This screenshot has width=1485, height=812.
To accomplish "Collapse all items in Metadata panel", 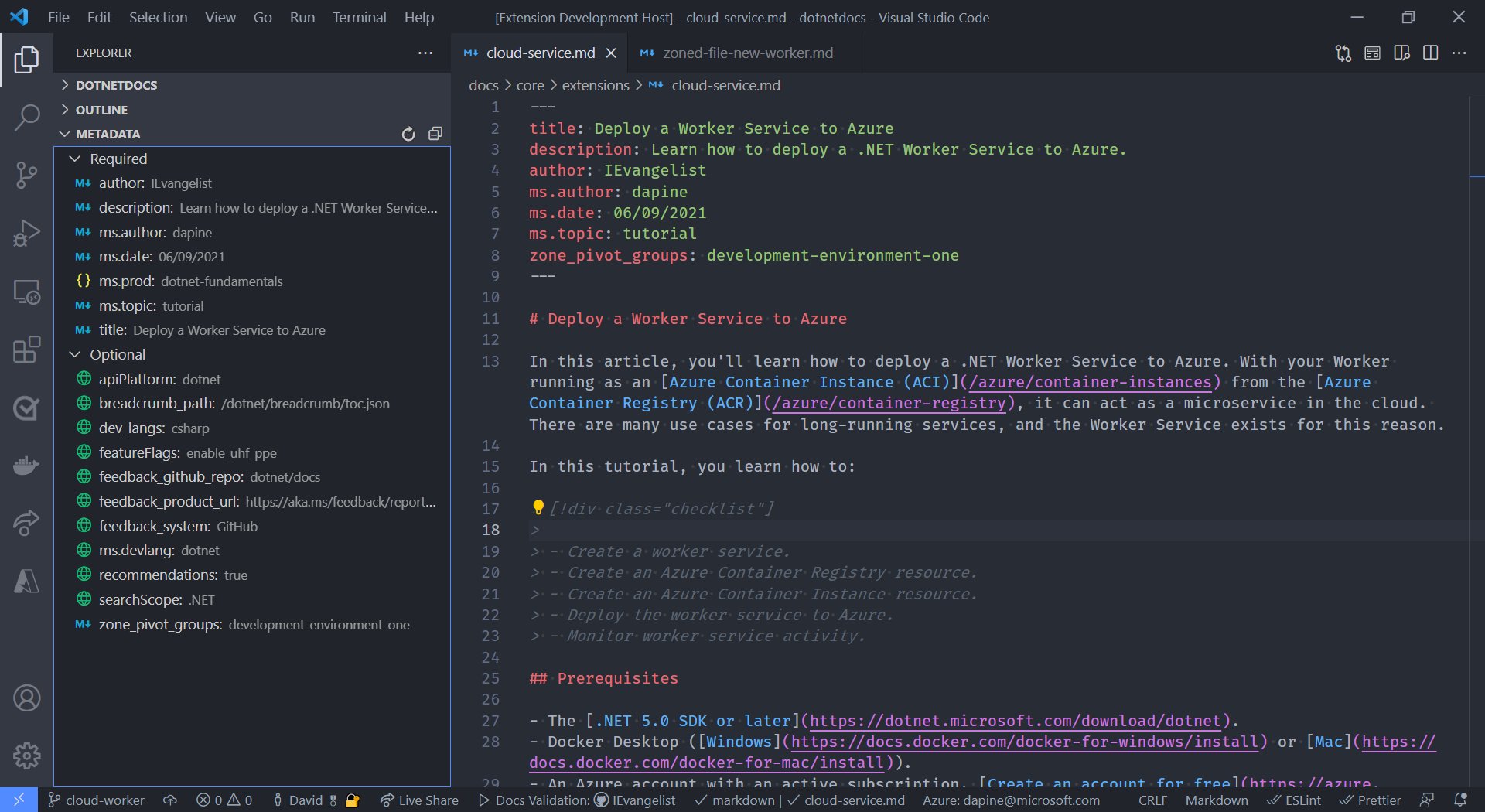I will coord(435,134).
